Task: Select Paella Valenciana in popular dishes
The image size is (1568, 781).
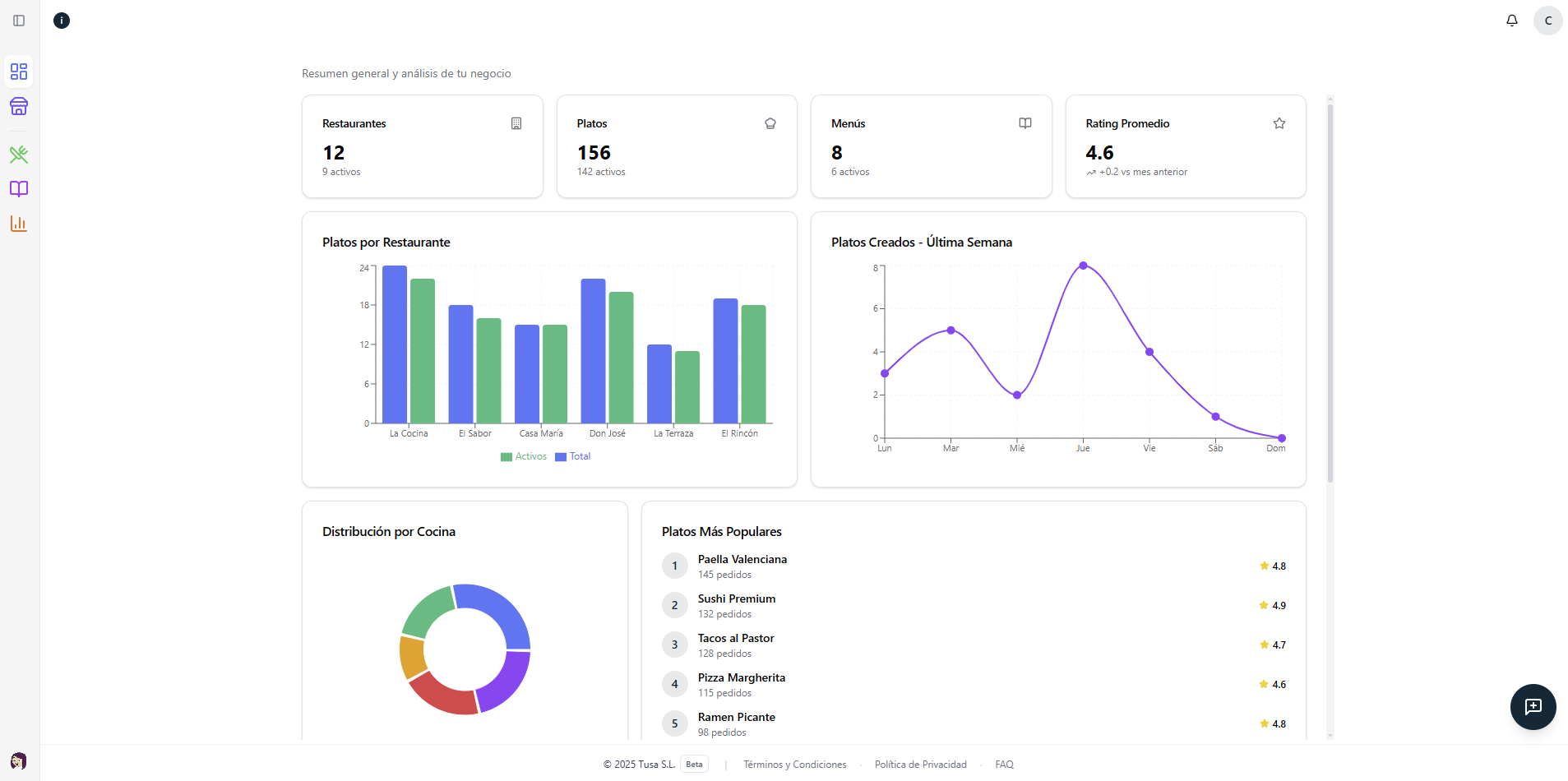Action: pos(742,560)
